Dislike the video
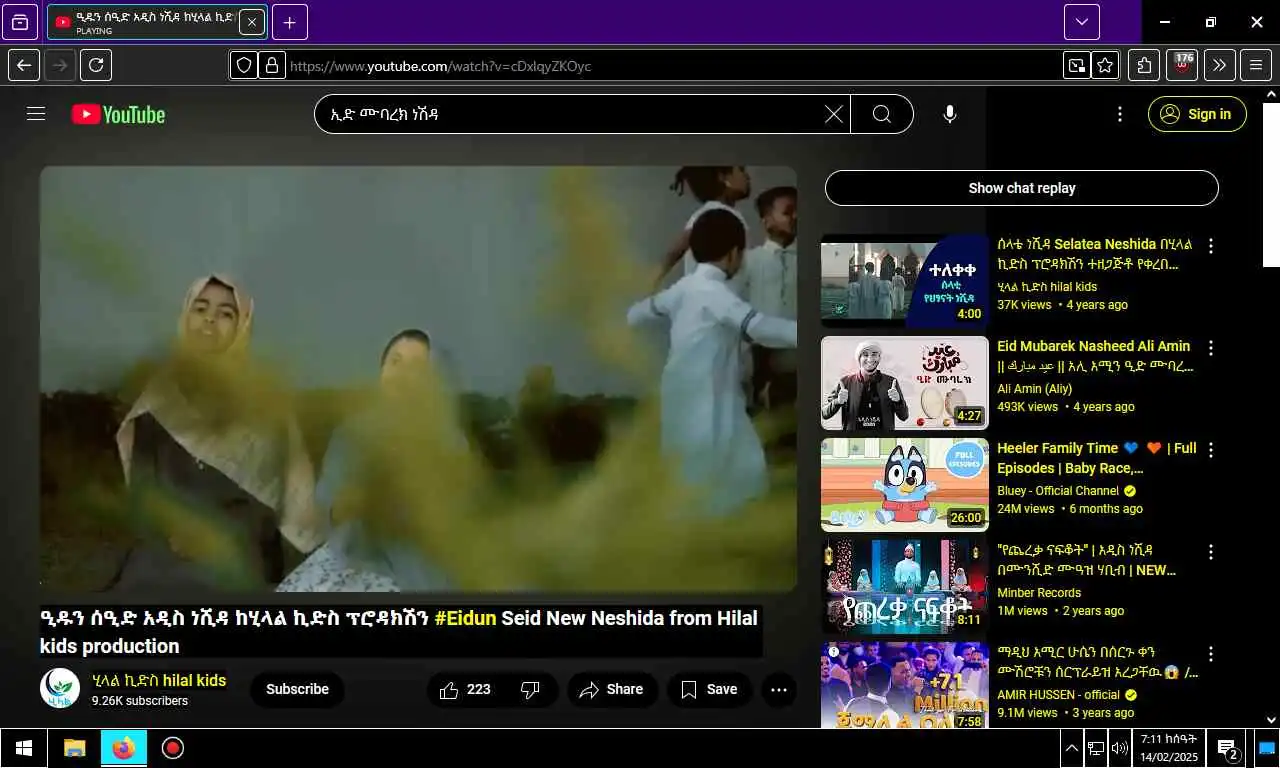1280x768 pixels. (531, 689)
